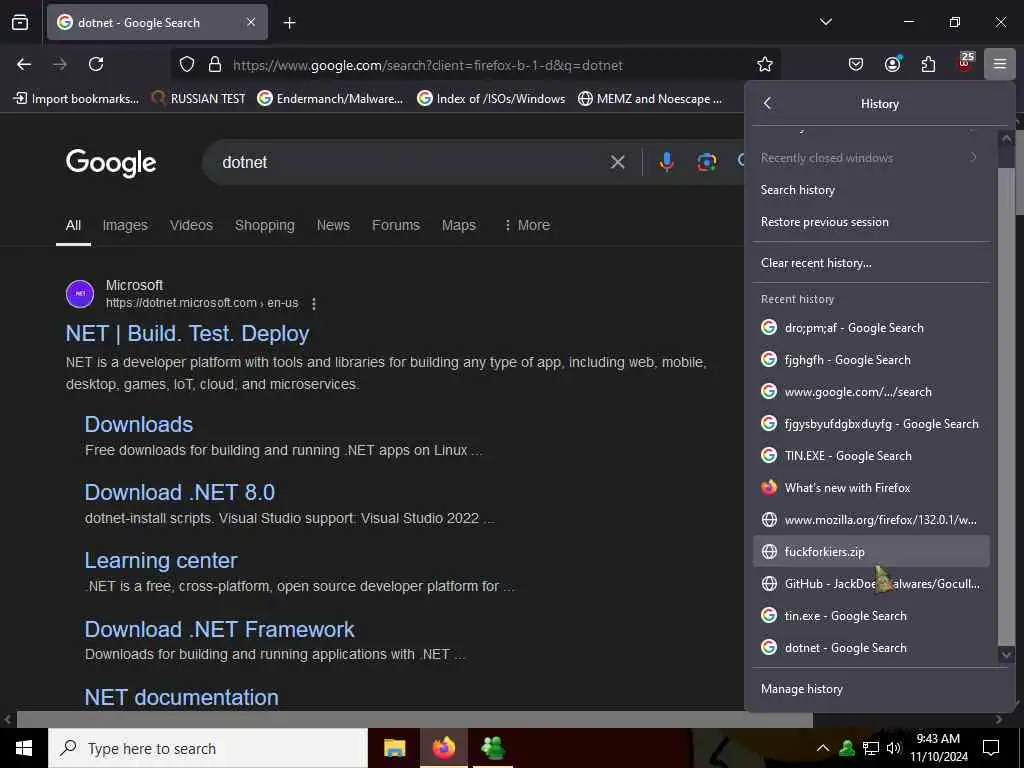Switch to the Images tab
The height and width of the screenshot is (768, 1024).
click(125, 225)
